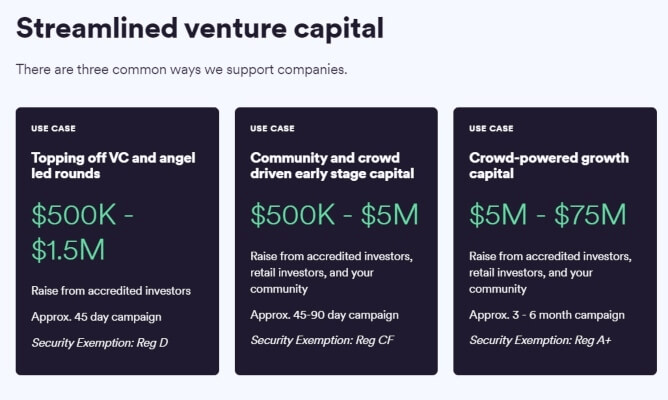668x400 pixels.
Task: Click USE CASE label on third card
Action: pos(491,128)
